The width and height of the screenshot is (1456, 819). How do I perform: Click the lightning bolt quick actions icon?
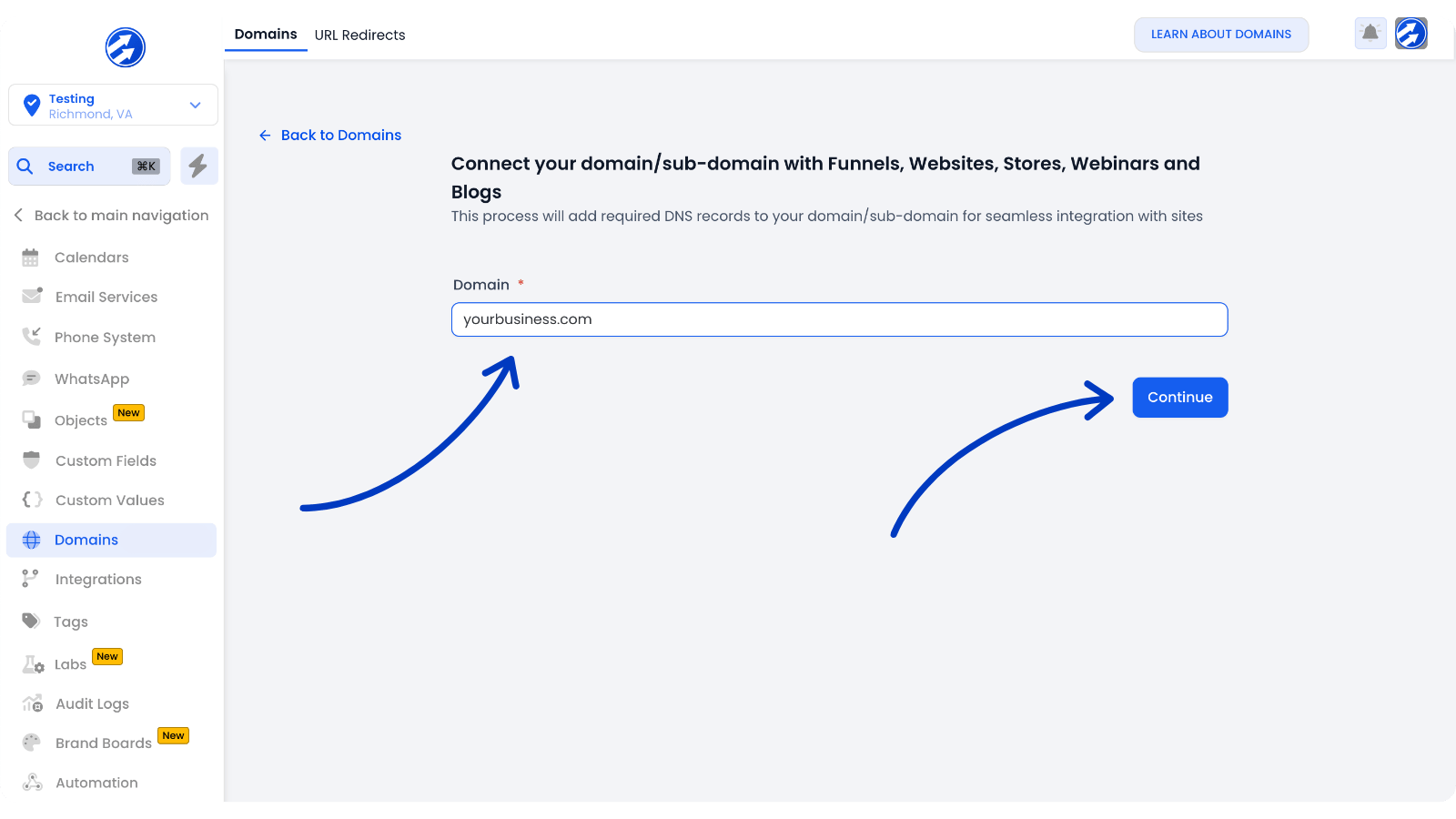tap(198, 166)
